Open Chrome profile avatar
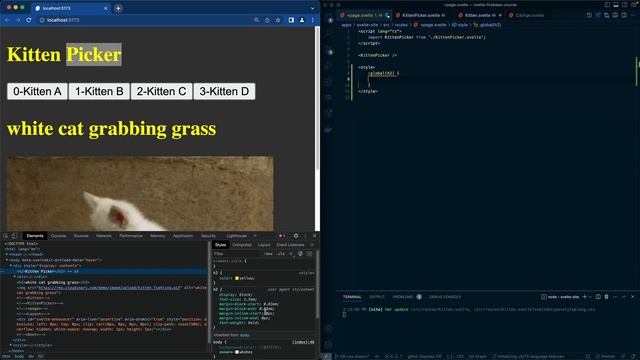Image resolution: width=640 pixels, height=360 pixels. click(302, 20)
